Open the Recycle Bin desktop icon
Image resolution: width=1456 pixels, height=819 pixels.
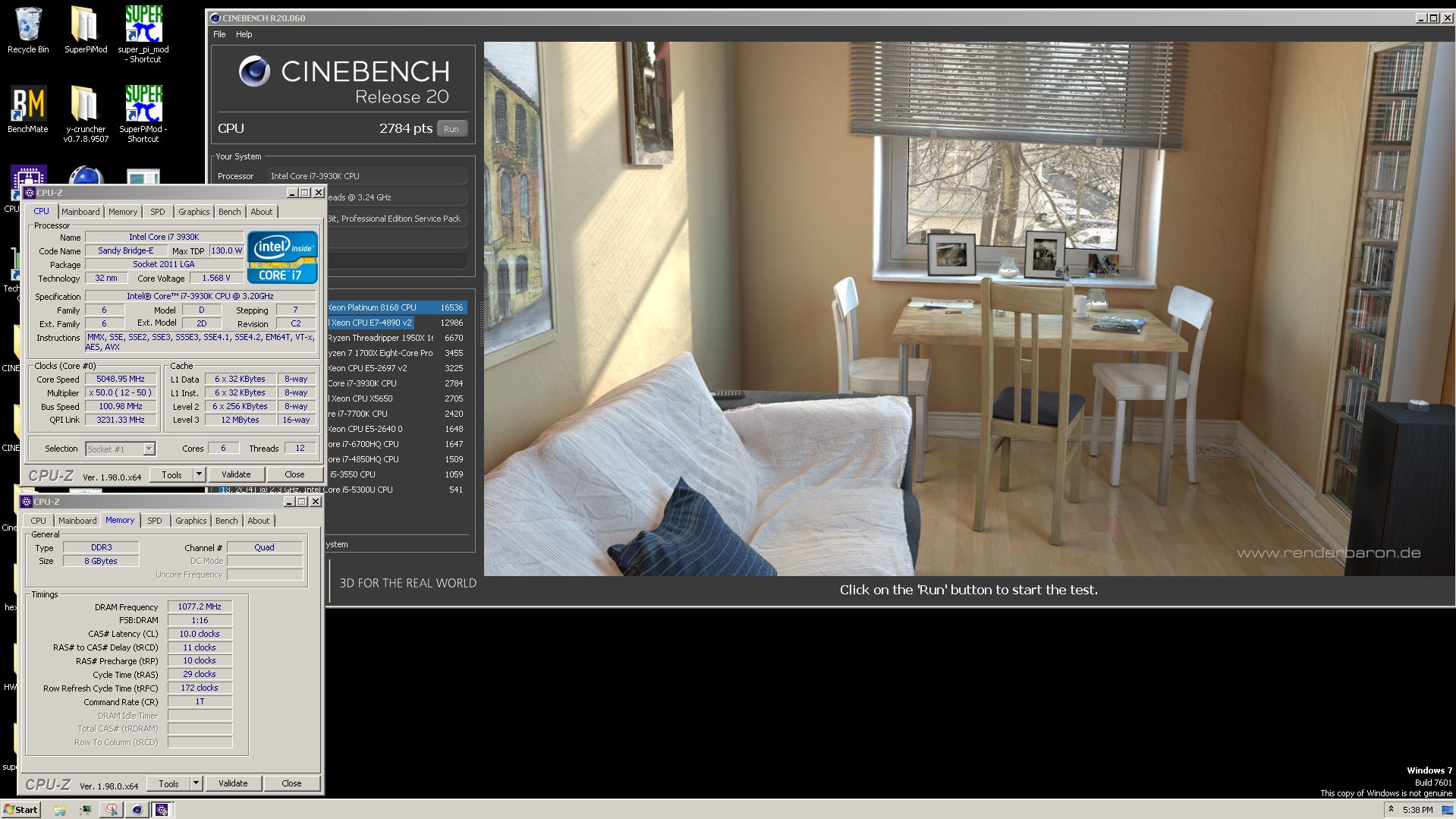[x=28, y=30]
